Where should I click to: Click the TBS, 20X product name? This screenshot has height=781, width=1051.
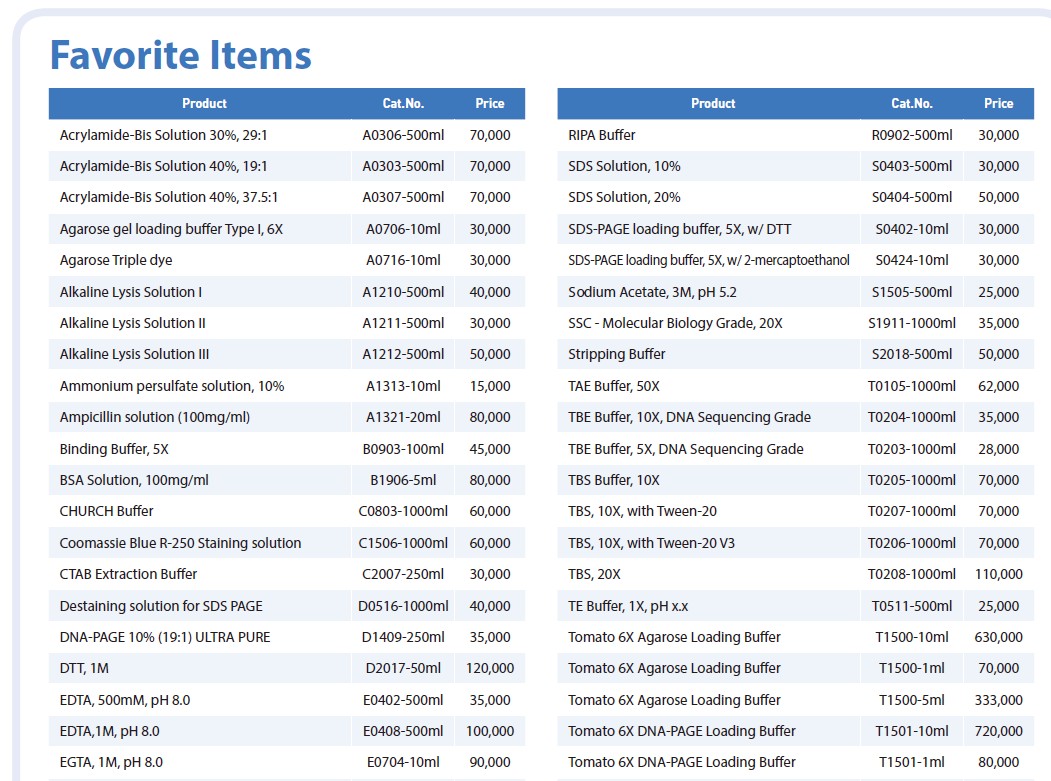click(595, 574)
